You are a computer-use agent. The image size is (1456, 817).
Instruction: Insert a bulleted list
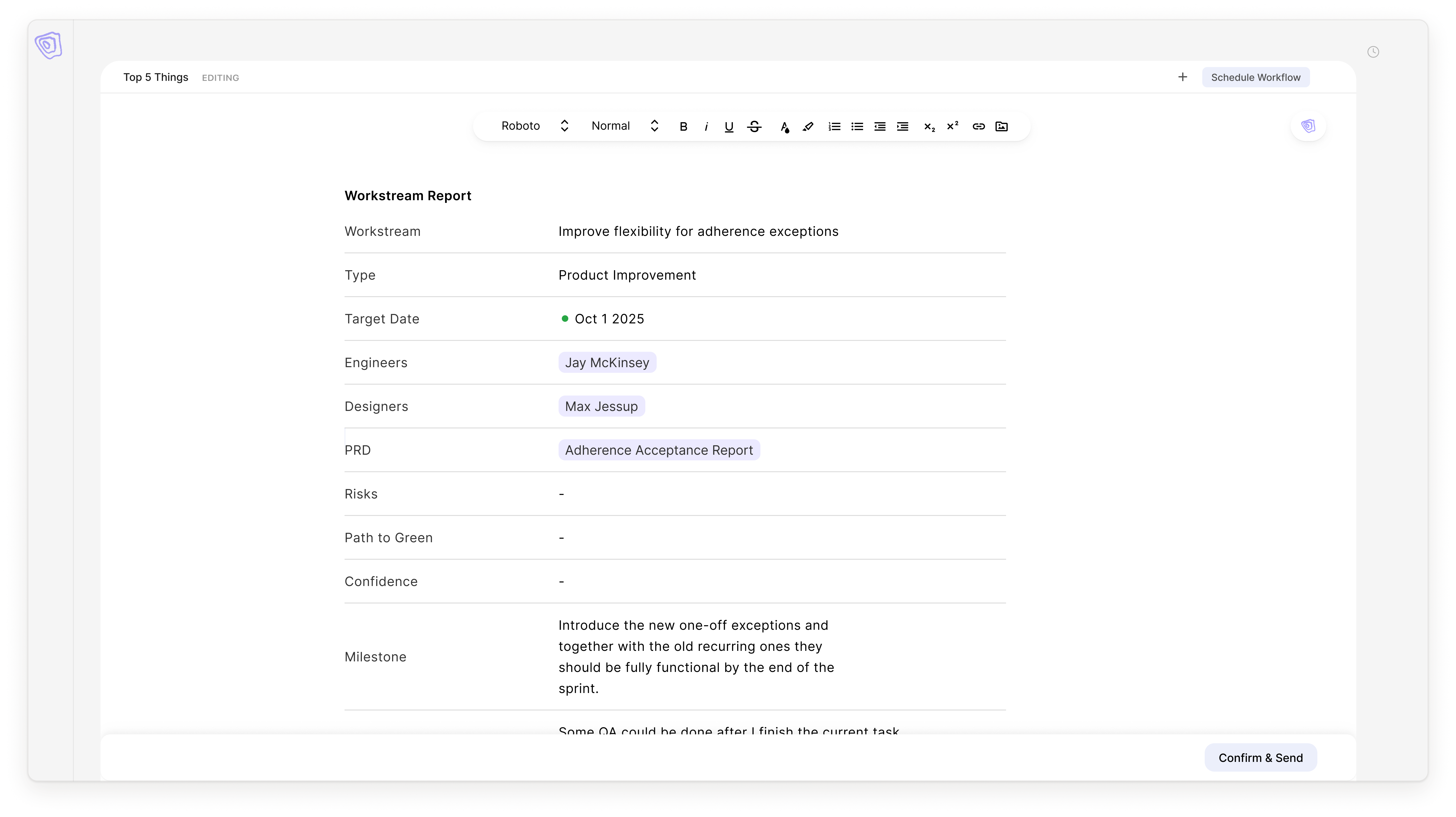857,126
